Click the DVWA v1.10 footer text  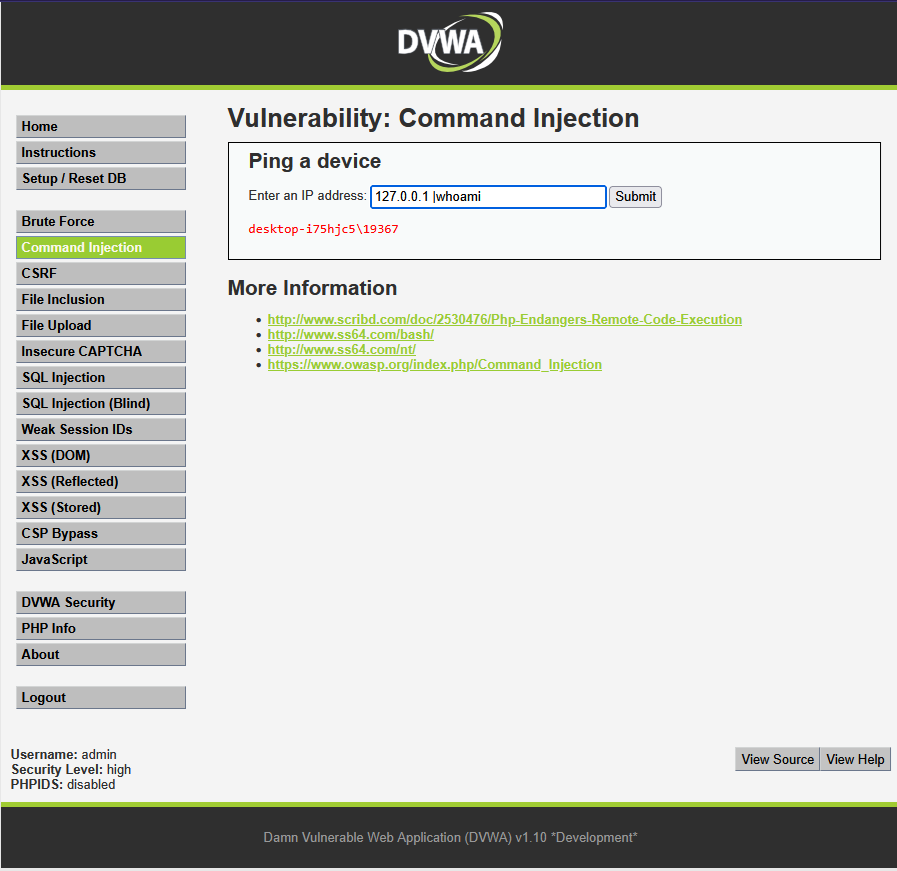coord(450,837)
